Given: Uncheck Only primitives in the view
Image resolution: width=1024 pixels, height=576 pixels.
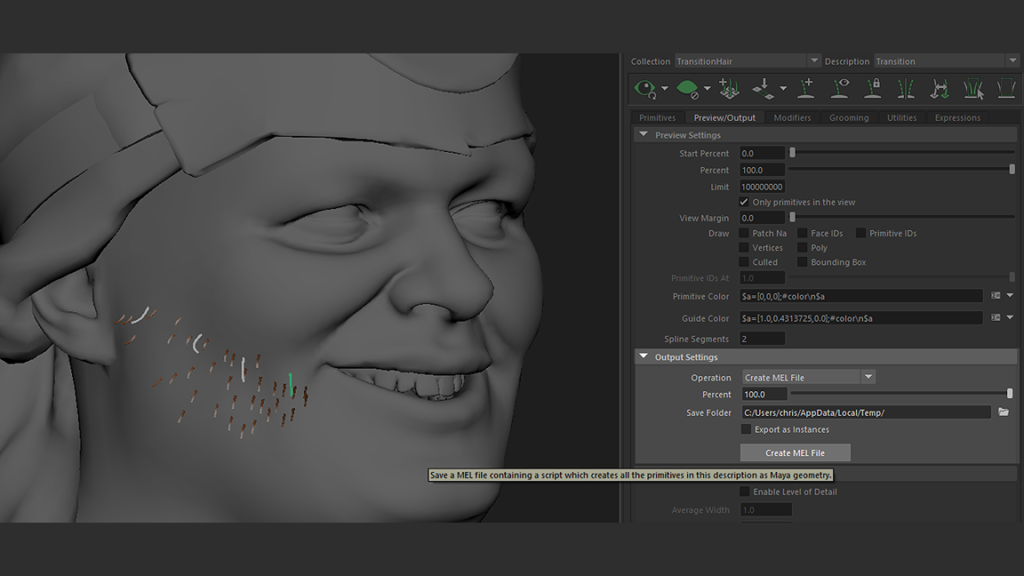Looking at the screenshot, I should pyautogui.click(x=744, y=202).
